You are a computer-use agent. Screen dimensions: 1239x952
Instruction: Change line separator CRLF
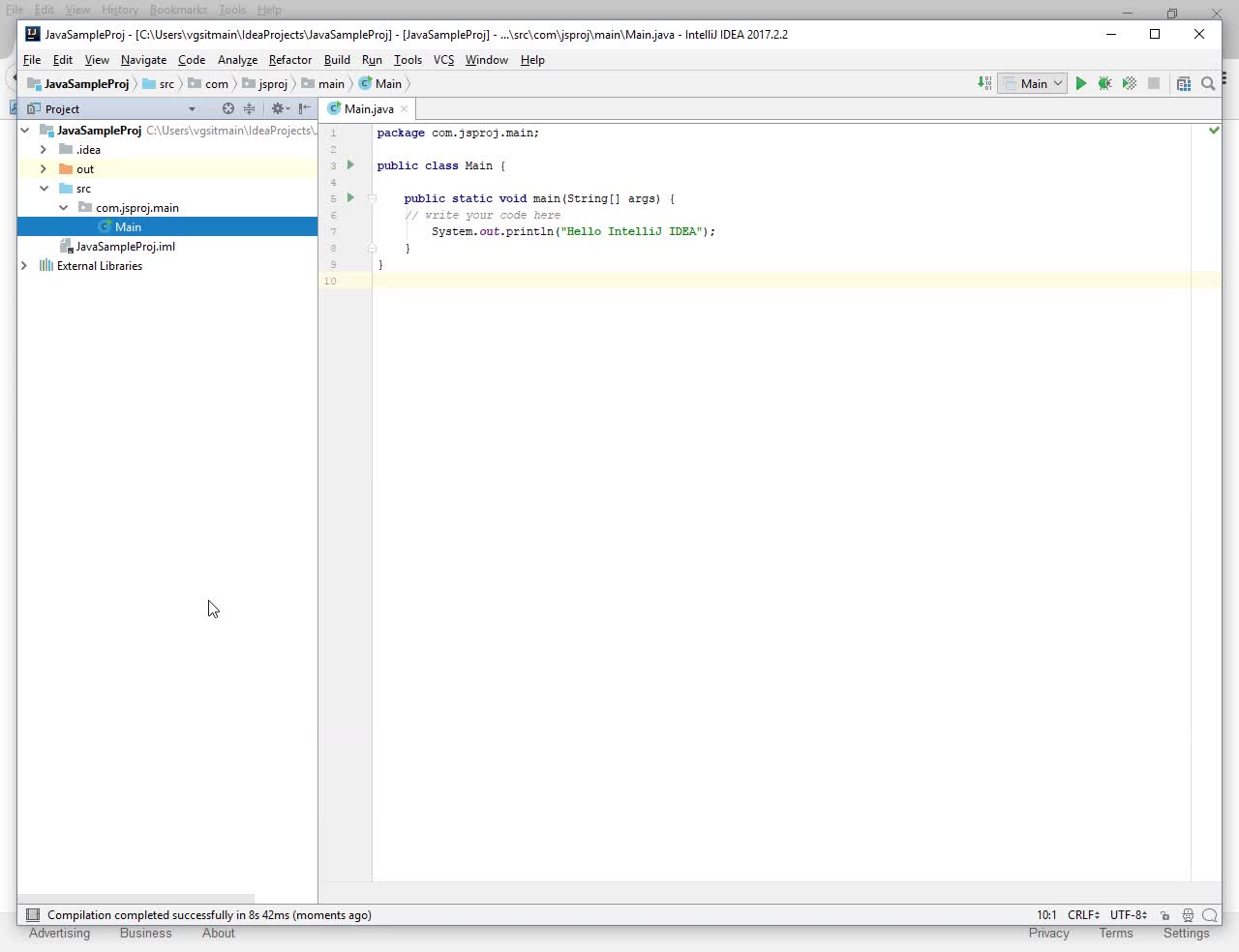(1083, 915)
